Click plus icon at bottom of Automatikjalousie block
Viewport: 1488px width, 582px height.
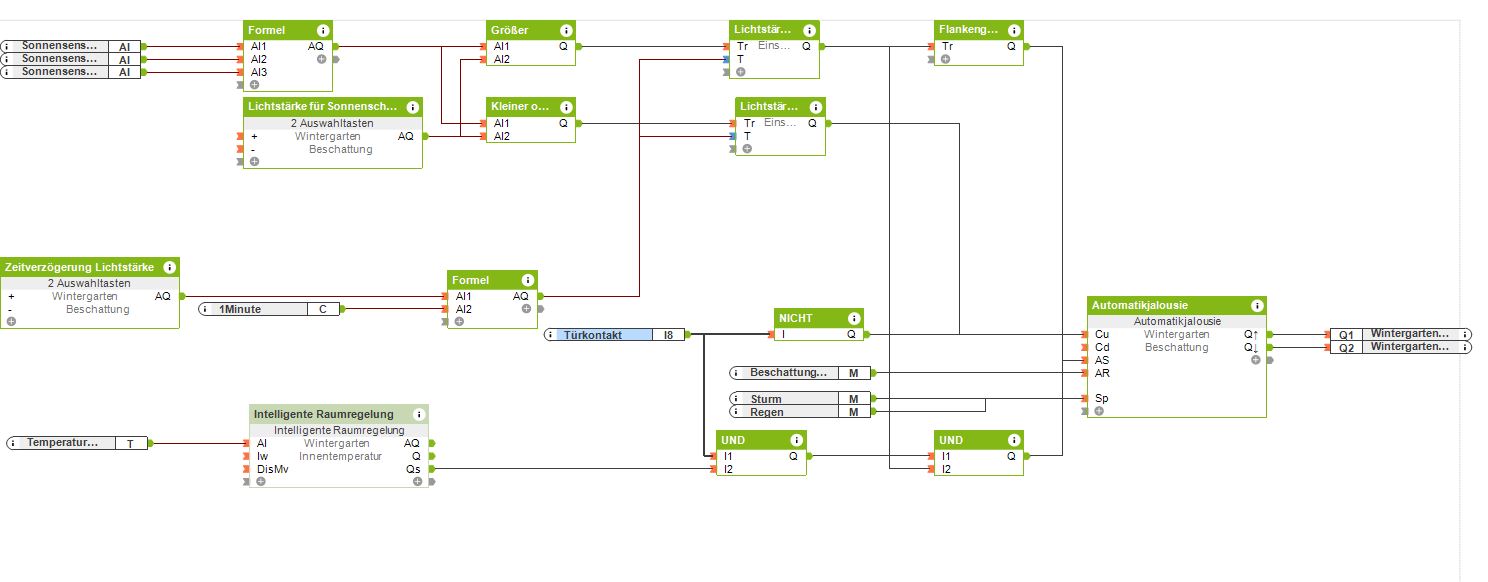coord(1098,411)
